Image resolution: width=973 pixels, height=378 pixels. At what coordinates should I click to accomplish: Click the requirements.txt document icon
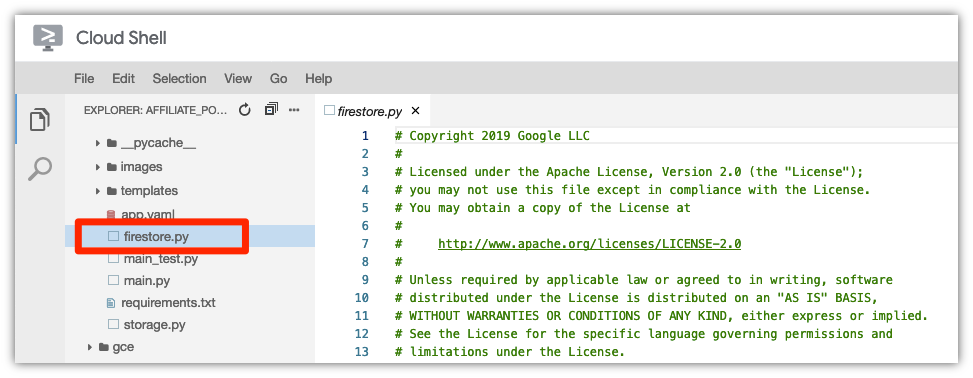pyautogui.click(x=112, y=304)
